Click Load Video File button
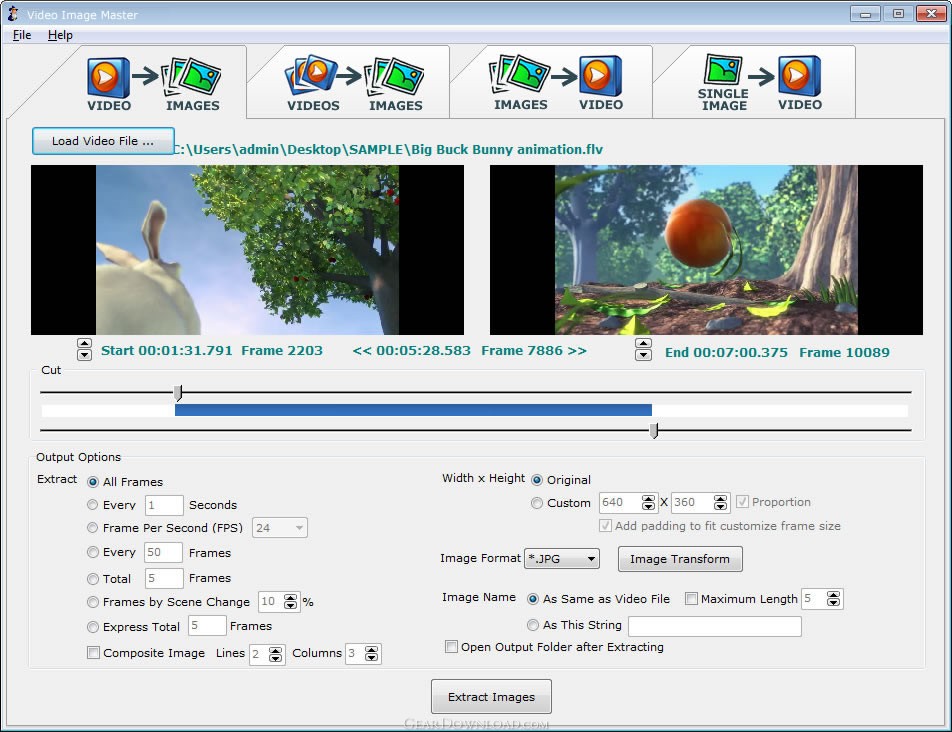952x732 pixels. pyautogui.click(x=103, y=141)
